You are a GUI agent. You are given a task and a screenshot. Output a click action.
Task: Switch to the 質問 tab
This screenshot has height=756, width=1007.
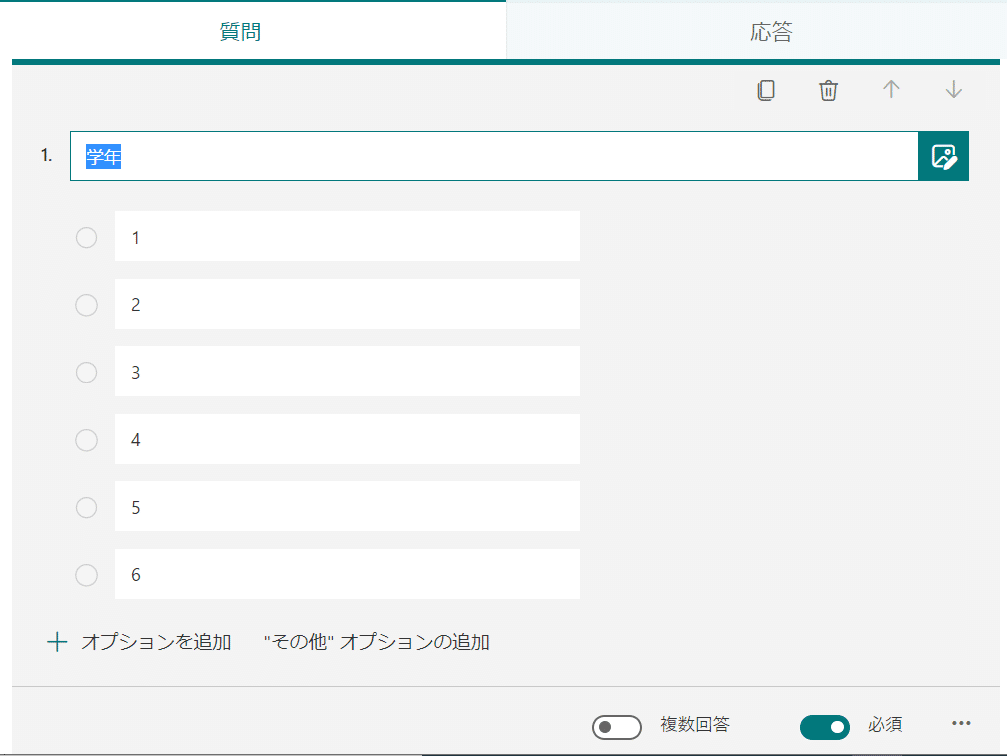[x=240, y=31]
